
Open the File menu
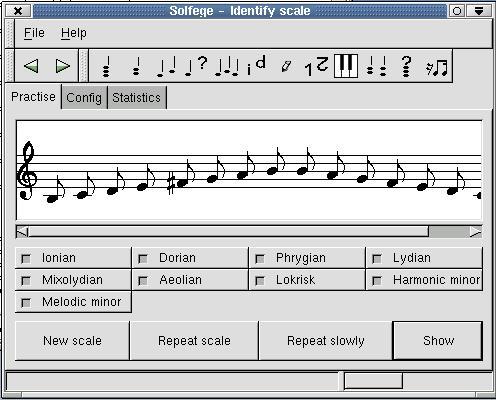[34, 33]
